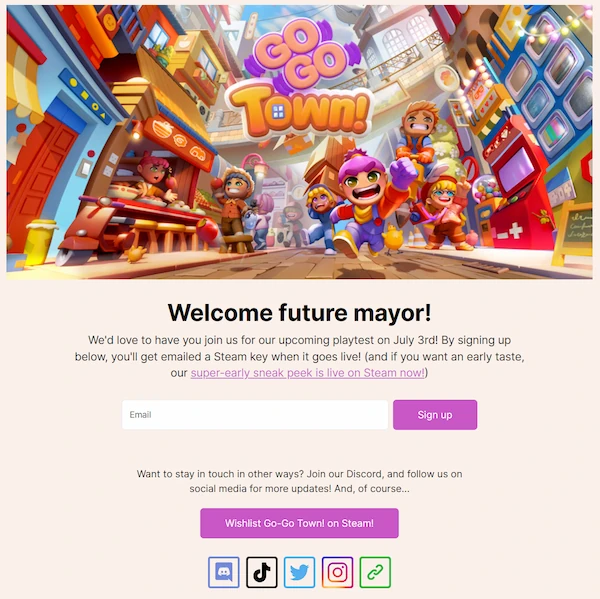Open the Instagram icon link
The height and width of the screenshot is (599, 600).
(x=338, y=572)
